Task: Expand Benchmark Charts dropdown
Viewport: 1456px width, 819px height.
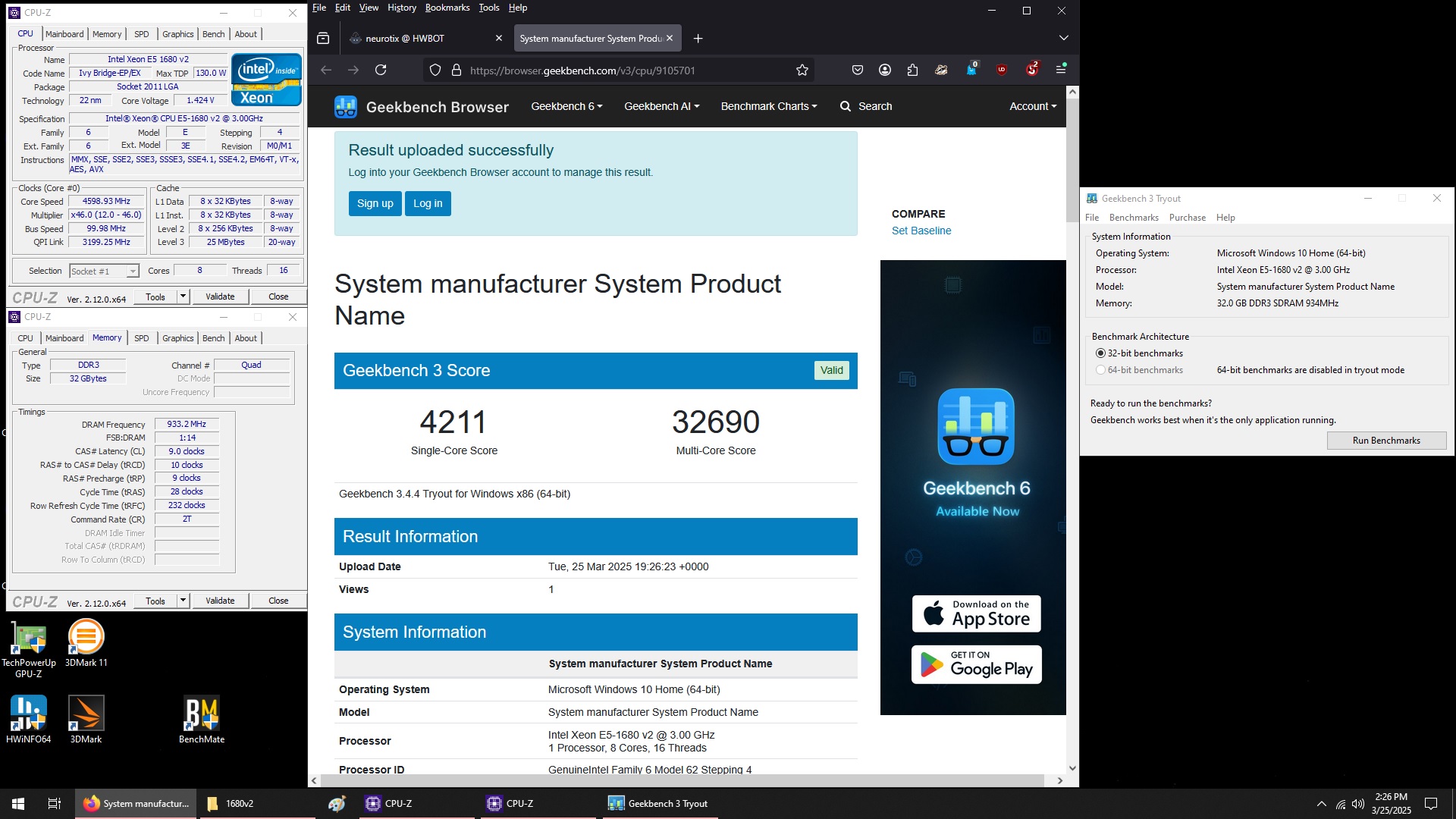Action: coord(769,106)
